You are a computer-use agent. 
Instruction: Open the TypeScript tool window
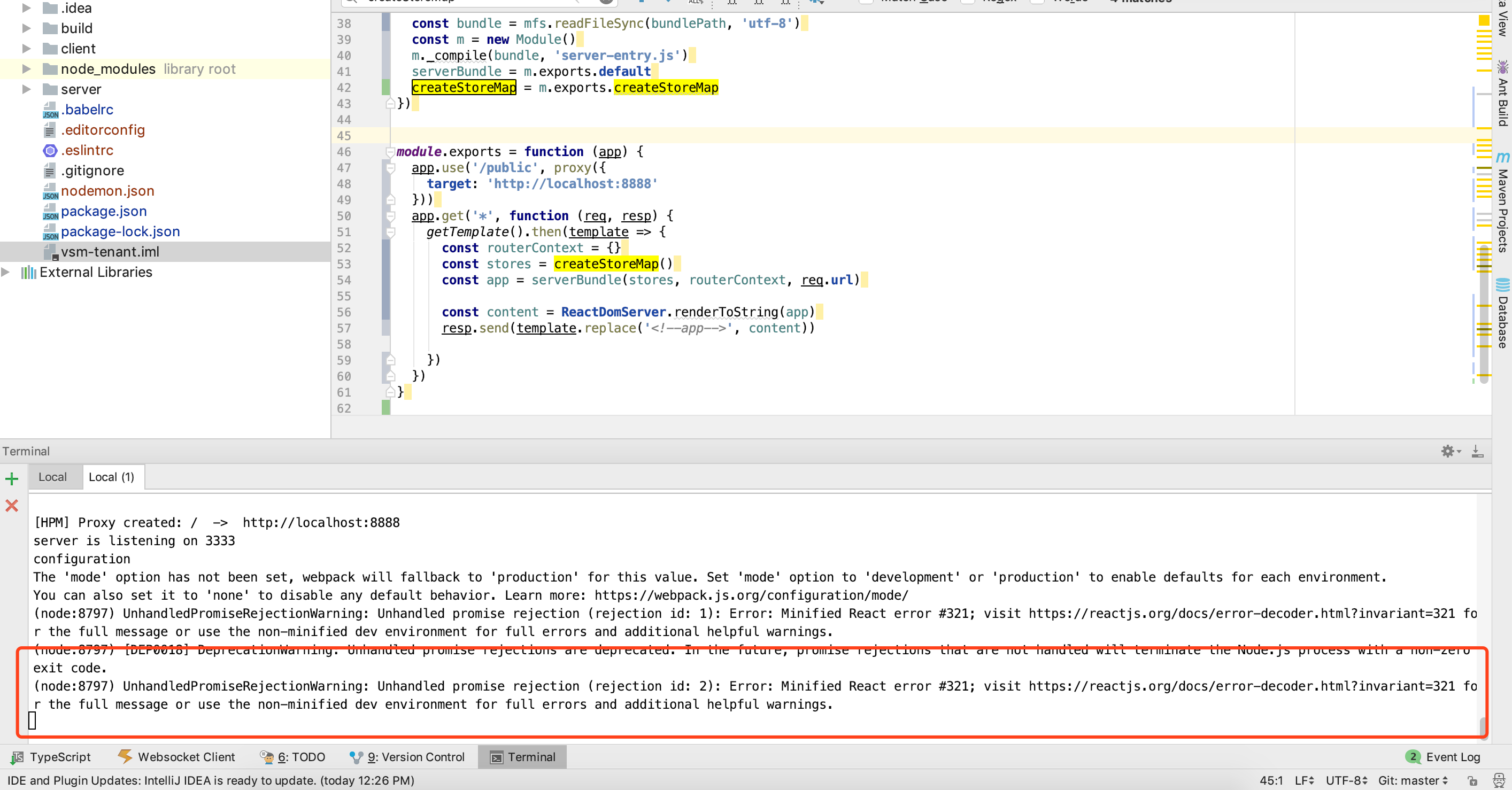coord(51,757)
